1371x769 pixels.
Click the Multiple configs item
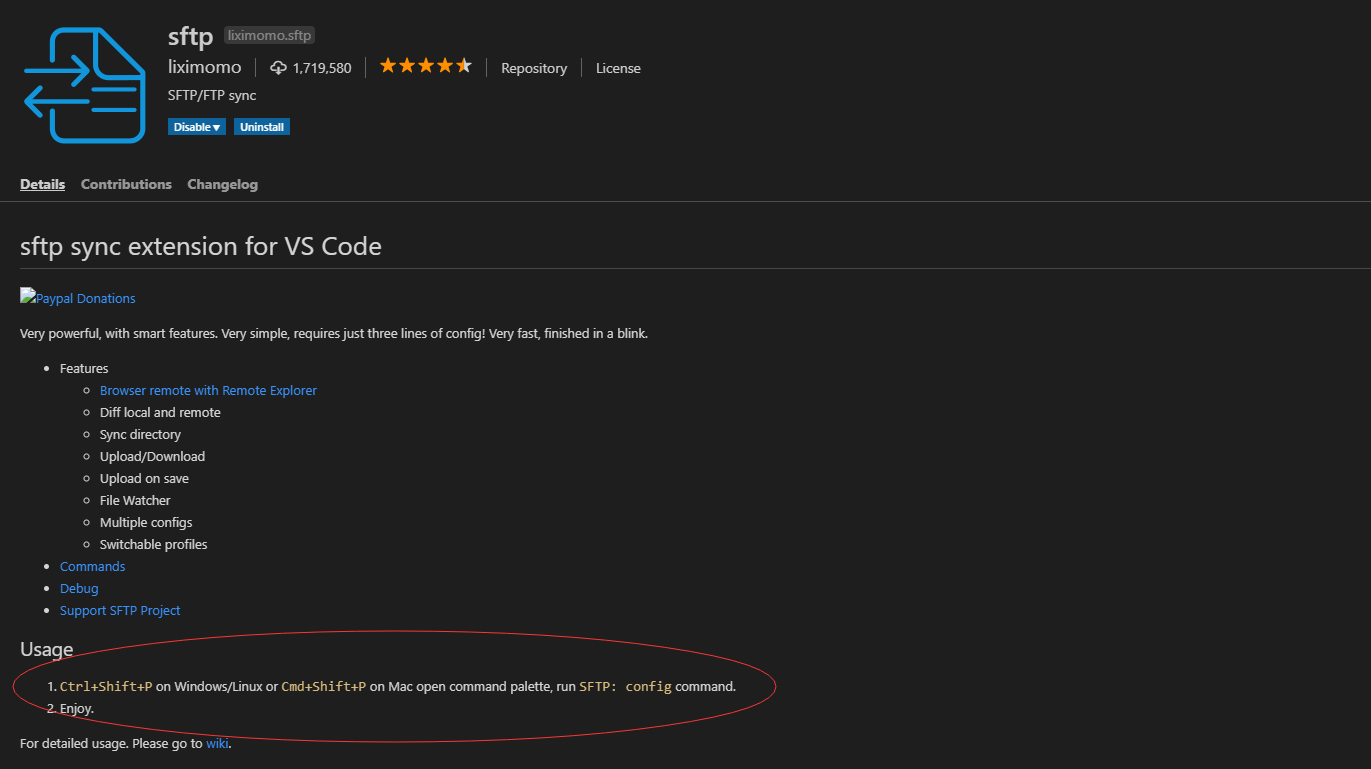146,522
